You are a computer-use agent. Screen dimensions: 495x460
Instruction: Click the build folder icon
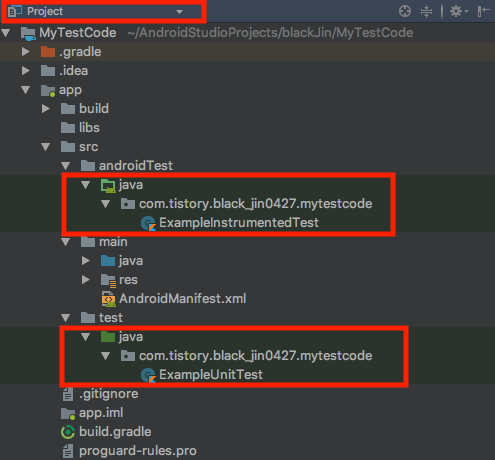68,109
